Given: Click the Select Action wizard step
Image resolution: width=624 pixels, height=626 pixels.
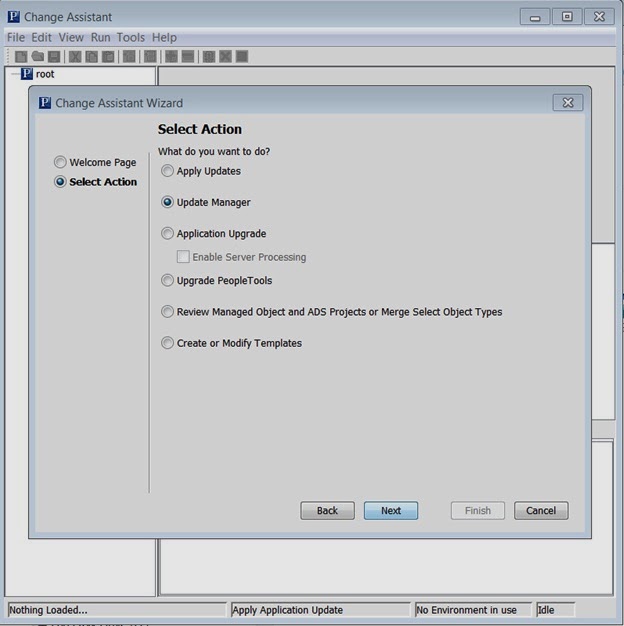Looking at the screenshot, I should coord(95,182).
